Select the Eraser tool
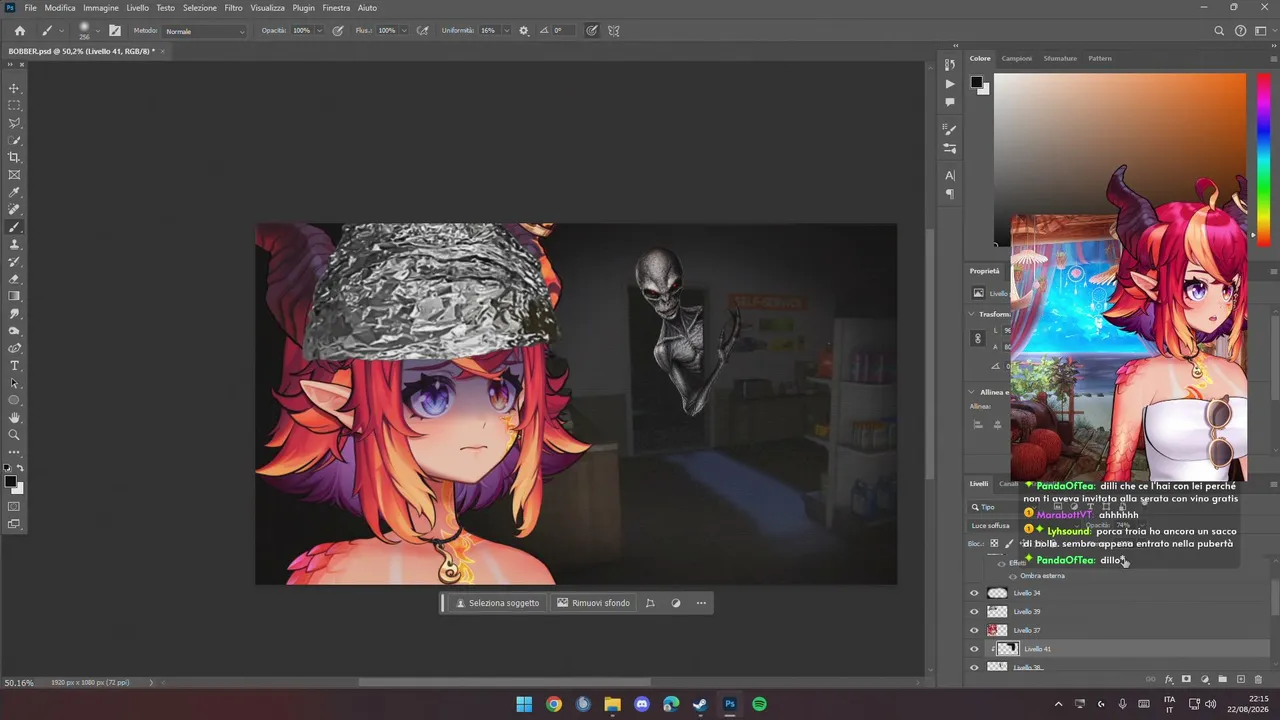This screenshot has height=720, width=1280. (14, 279)
